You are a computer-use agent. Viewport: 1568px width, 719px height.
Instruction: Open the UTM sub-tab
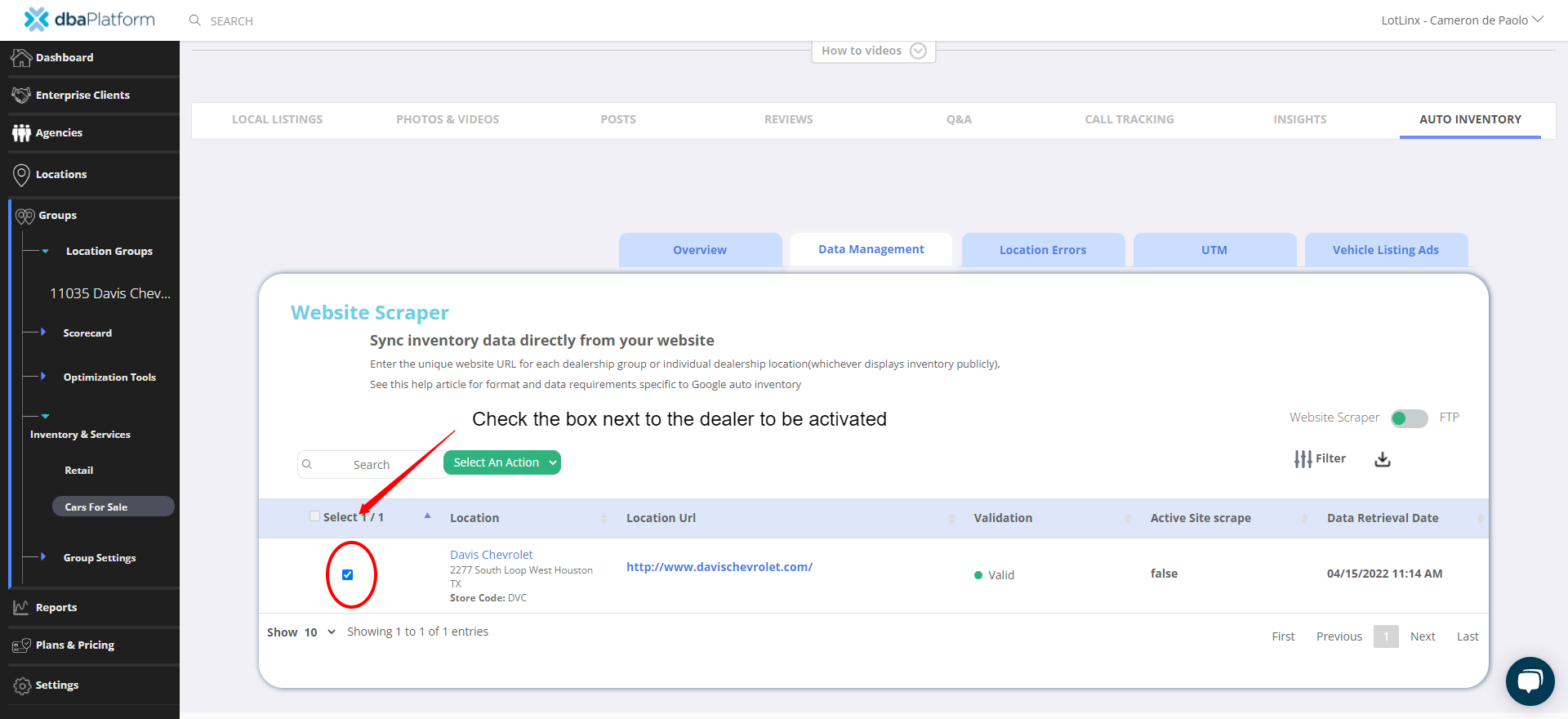(x=1214, y=250)
